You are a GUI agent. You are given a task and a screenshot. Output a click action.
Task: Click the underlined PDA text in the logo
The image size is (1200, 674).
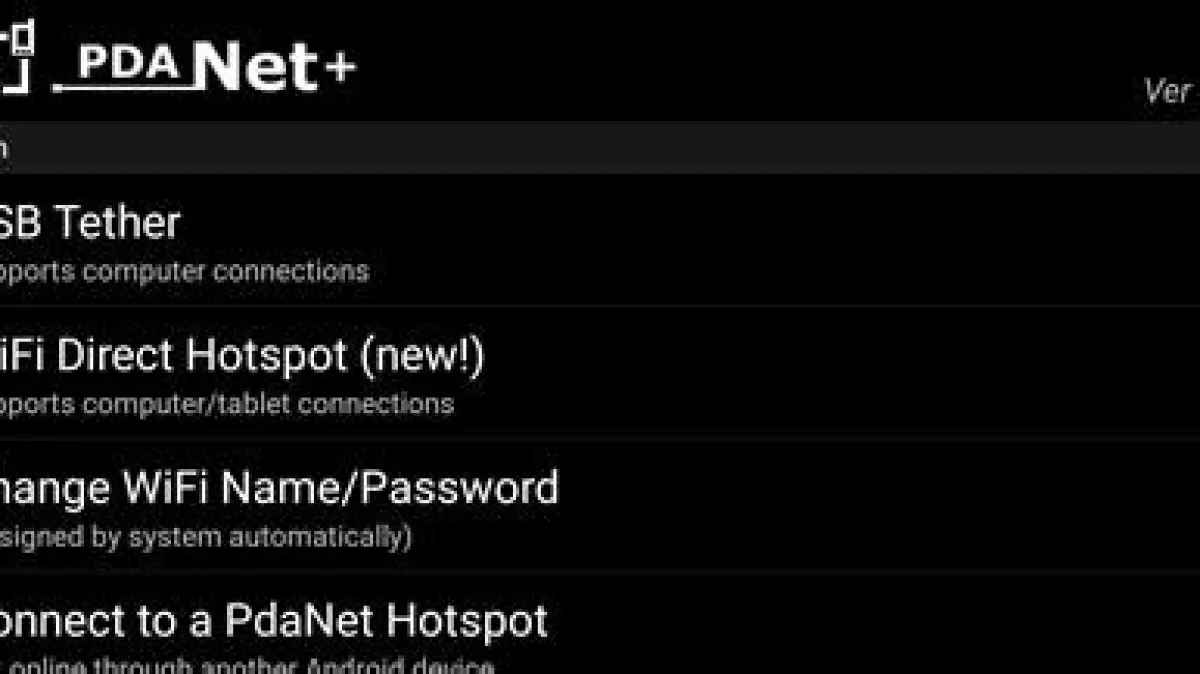point(129,64)
